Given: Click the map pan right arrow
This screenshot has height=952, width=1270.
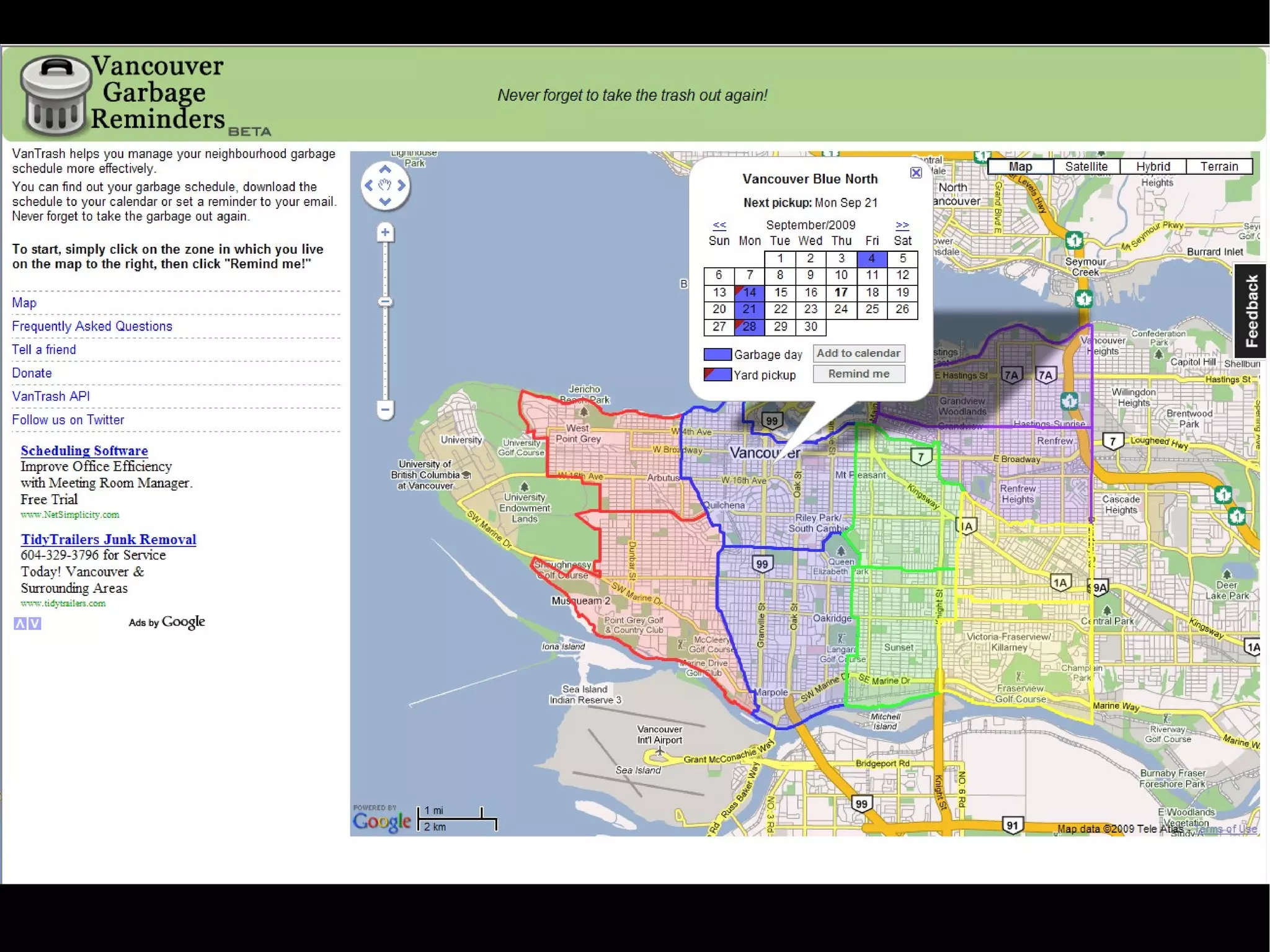Looking at the screenshot, I should (401, 185).
